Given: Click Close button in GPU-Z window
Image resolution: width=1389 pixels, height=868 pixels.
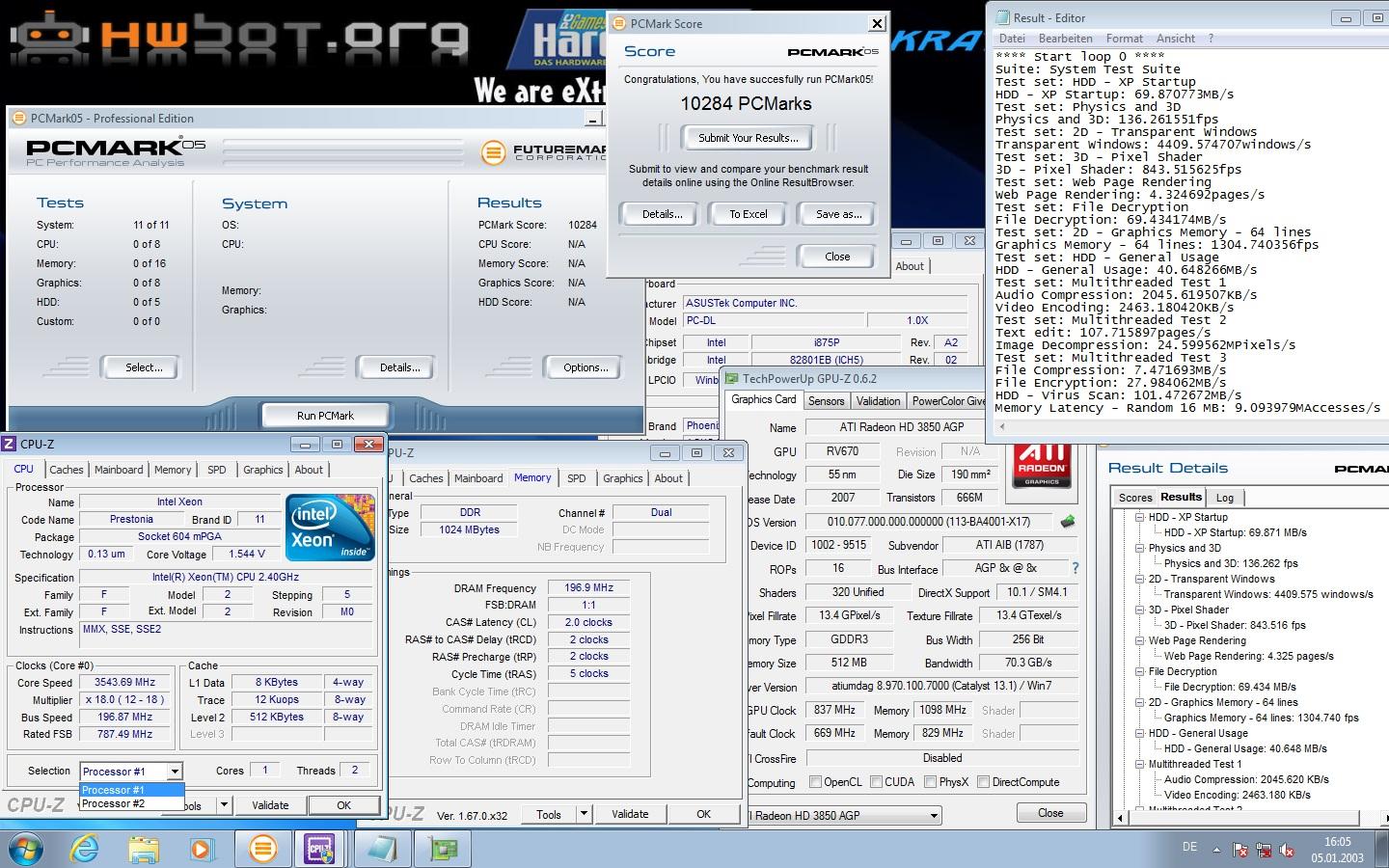Looking at the screenshot, I should (x=1050, y=813).
